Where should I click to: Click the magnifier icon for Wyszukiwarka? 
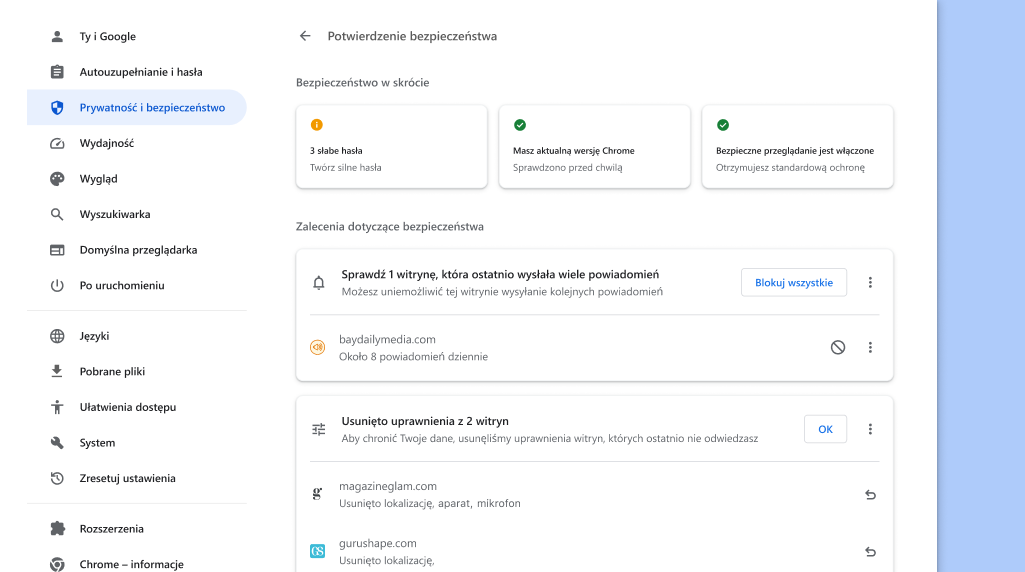57,214
